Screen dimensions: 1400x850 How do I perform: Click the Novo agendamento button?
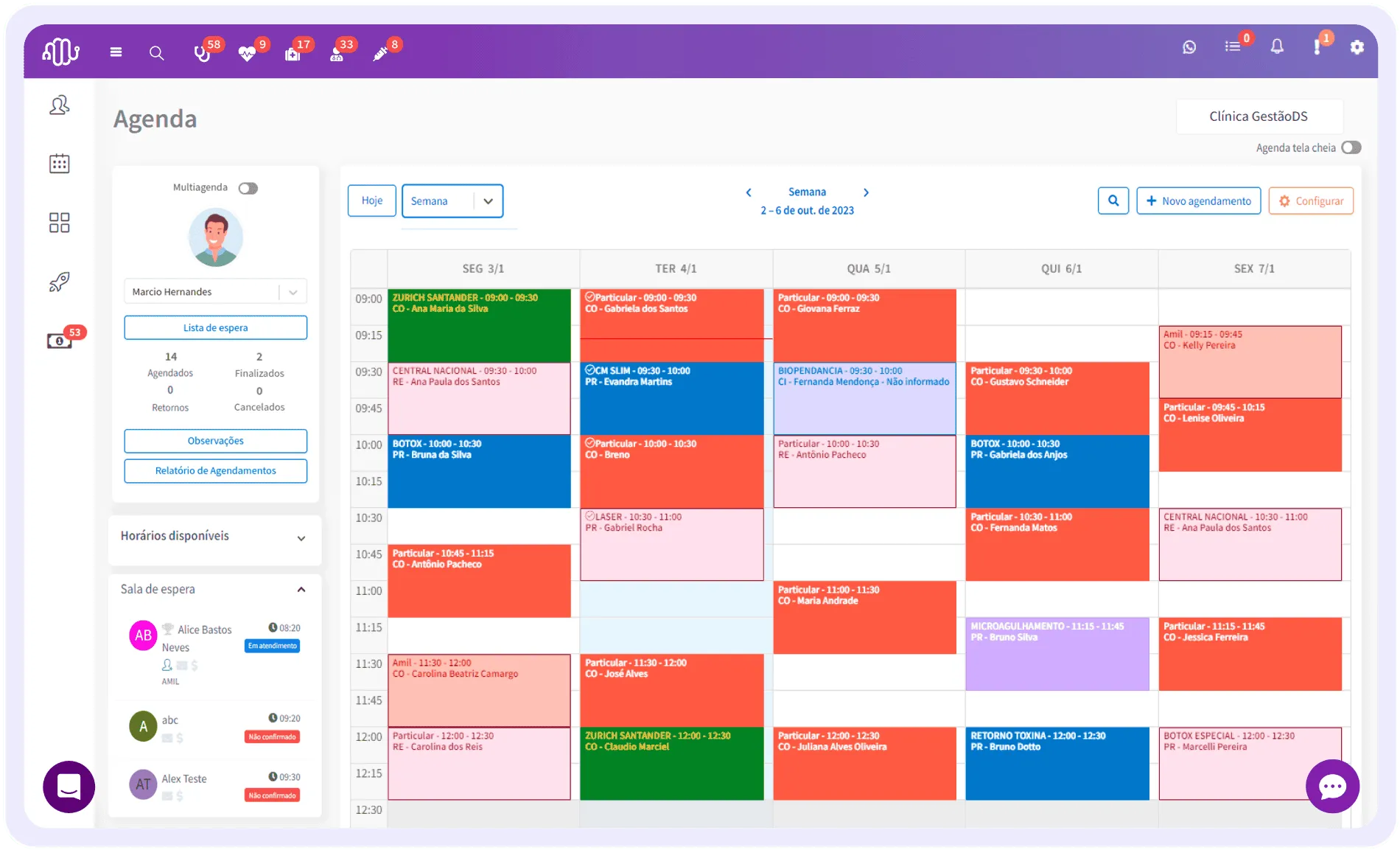[x=1198, y=201]
